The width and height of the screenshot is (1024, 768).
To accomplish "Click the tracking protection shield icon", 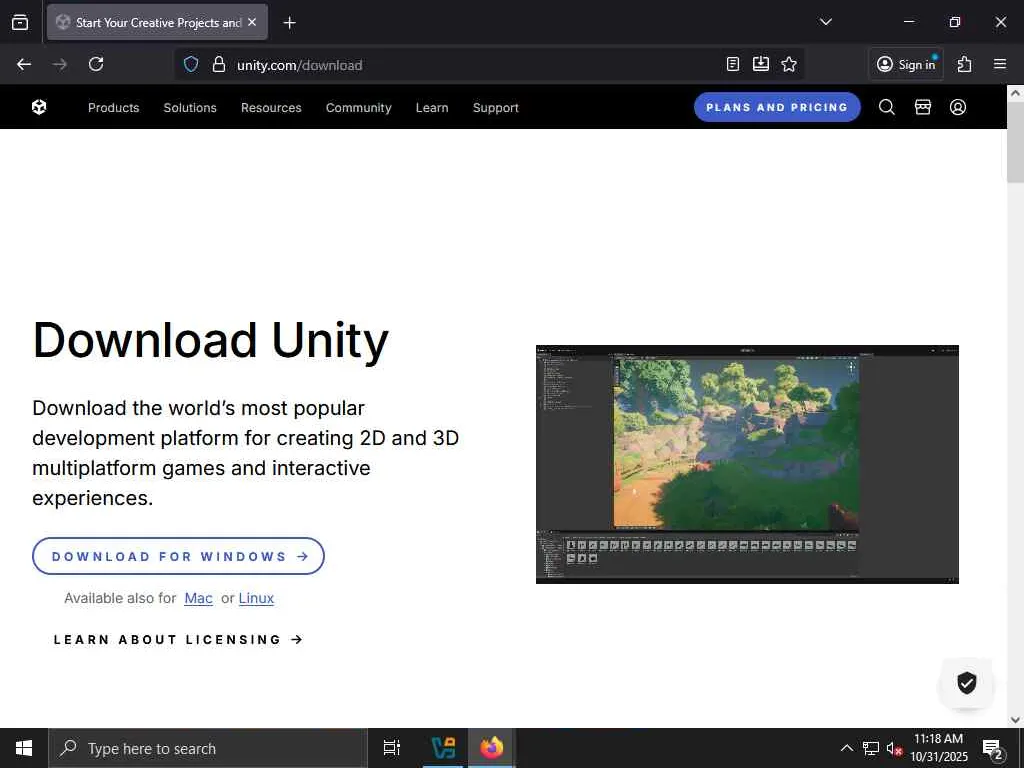I will (191, 64).
